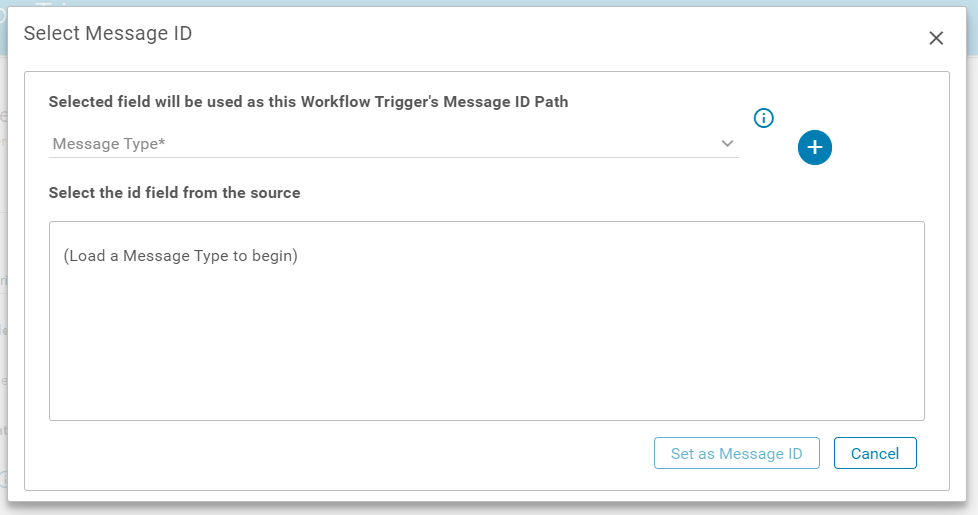Click Set as Message ID button
Viewport: 978px width, 515px height.
[736, 453]
